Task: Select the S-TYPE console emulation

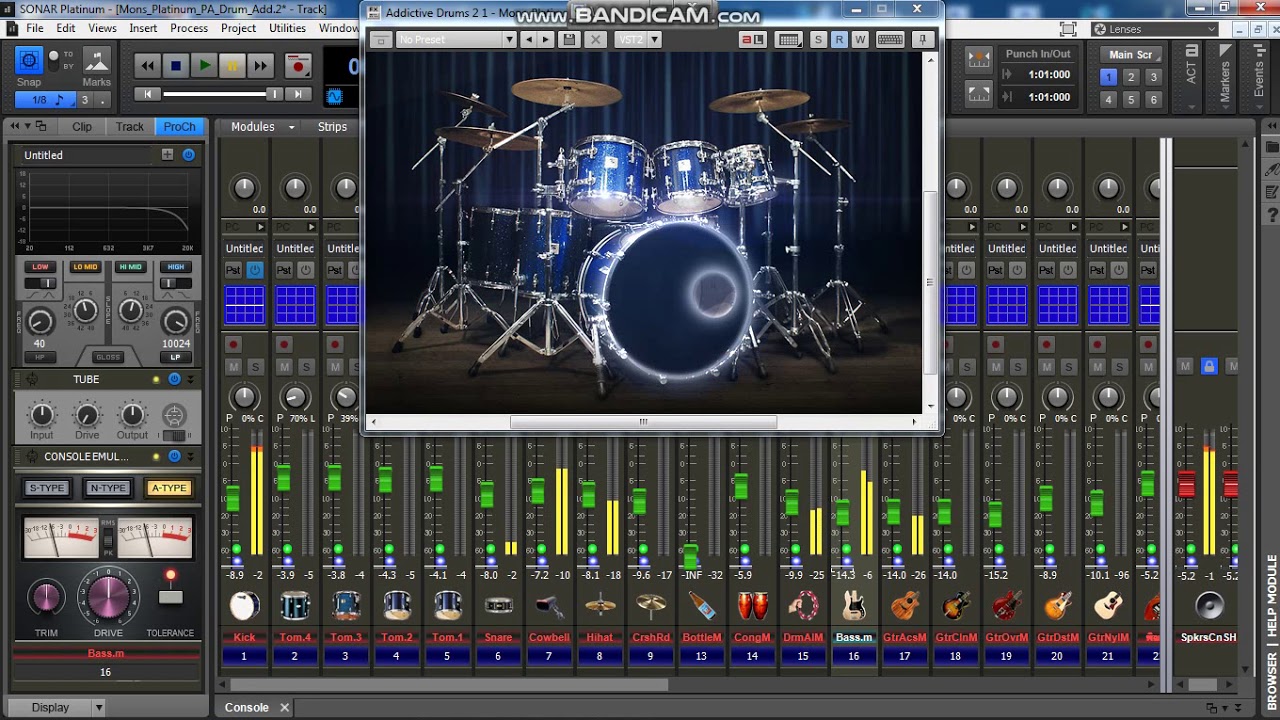Action: click(x=46, y=488)
